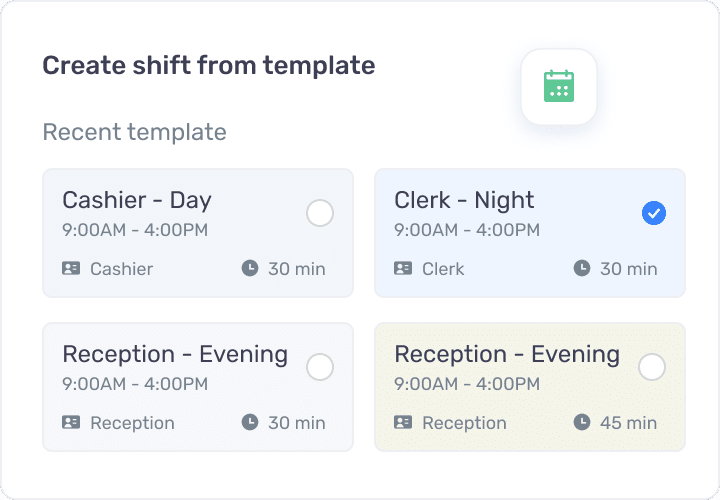Viewport: 720px width, 500px height.
Task: Click the clock icon next to 45 min
Action: [x=582, y=422]
